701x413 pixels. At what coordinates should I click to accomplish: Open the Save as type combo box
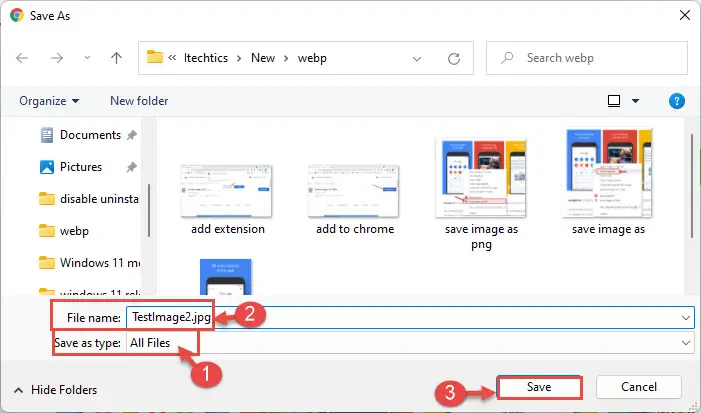[x=410, y=343]
